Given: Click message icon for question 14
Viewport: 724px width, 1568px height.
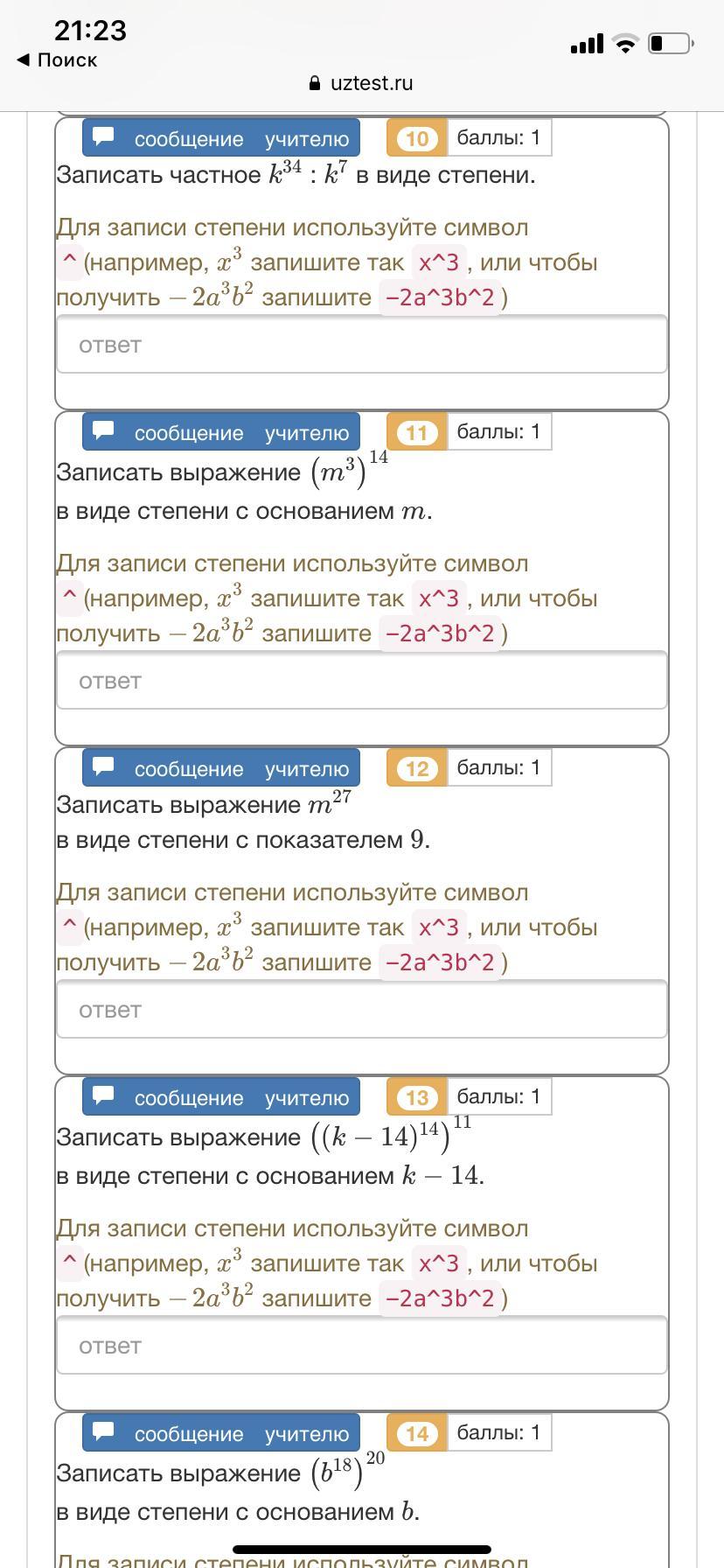Looking at the screenshot, I should point(104,1431).
